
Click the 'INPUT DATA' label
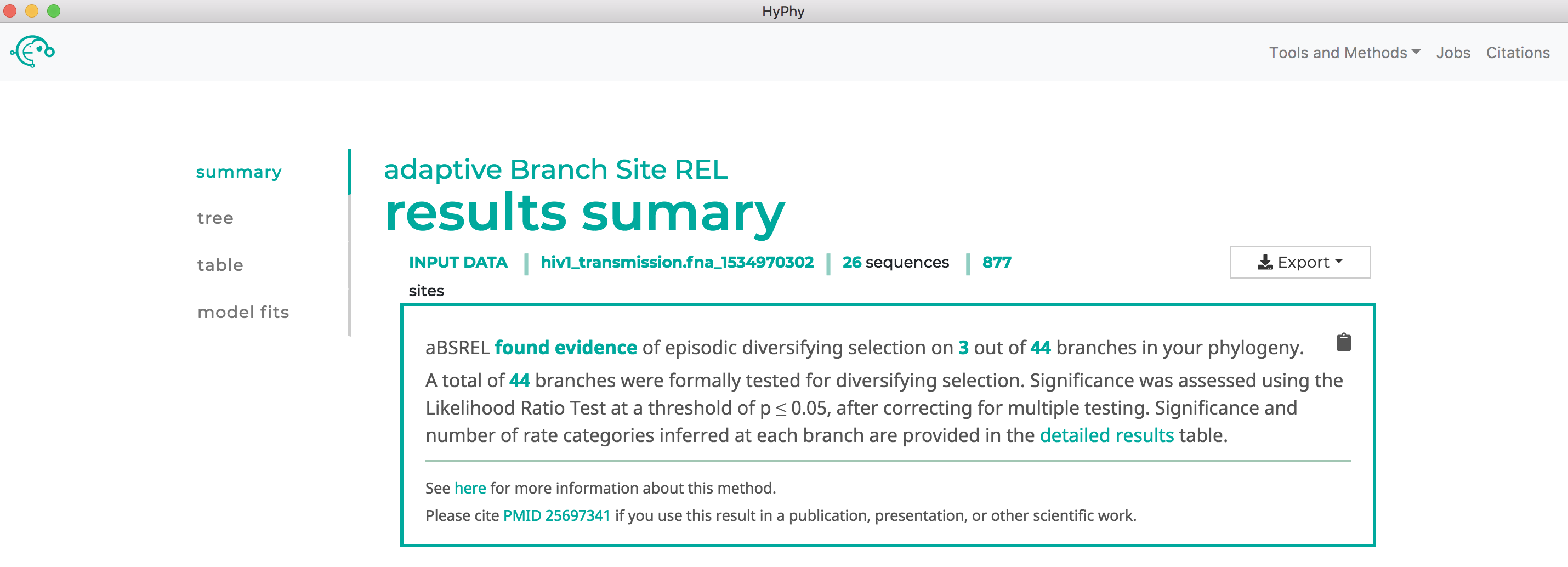coord(458,263)
